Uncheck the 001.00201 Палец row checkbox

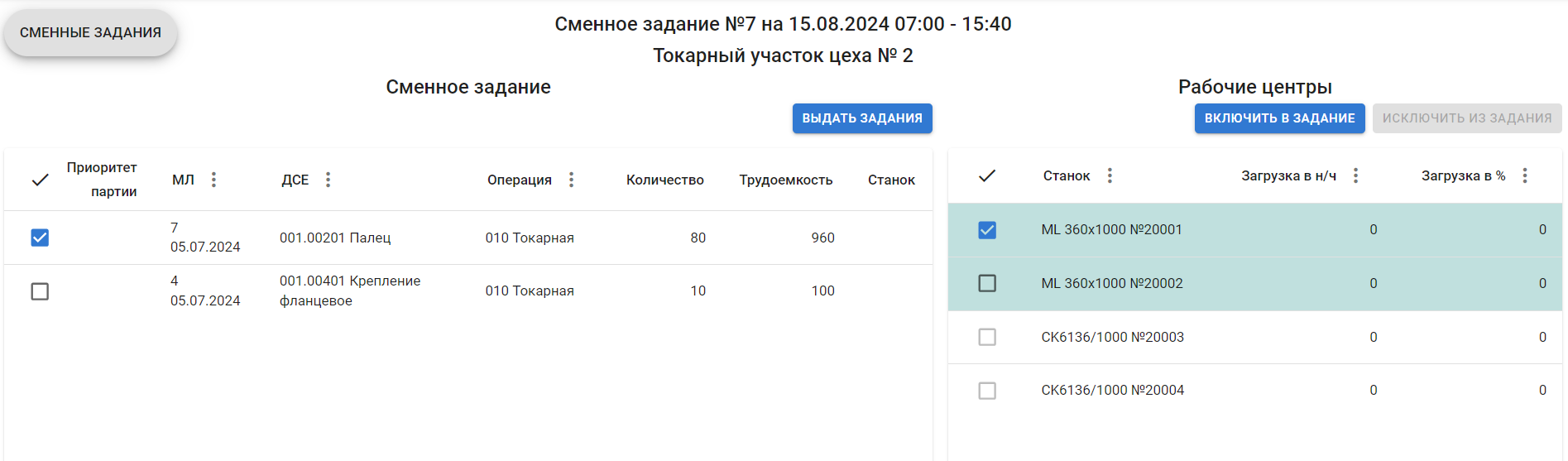pyautogui.click(x=40, y=238)
